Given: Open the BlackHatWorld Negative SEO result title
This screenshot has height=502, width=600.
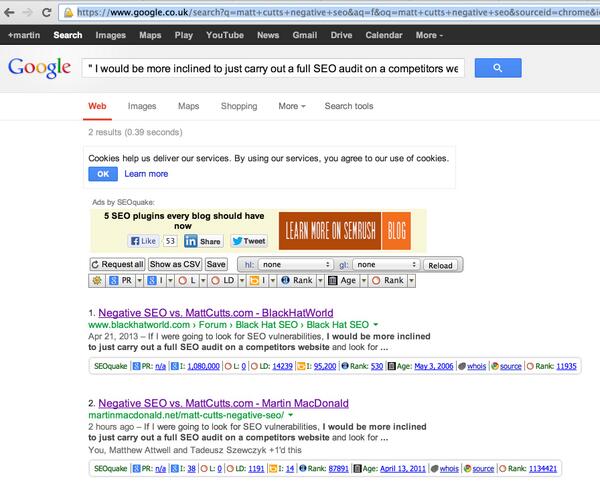Looking at the screenshot, I should tap(216, 313).
